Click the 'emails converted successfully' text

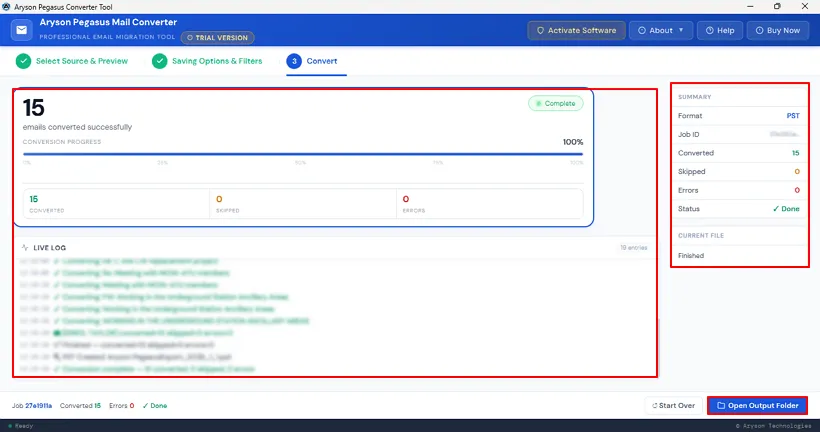click(x=77, y=127)
